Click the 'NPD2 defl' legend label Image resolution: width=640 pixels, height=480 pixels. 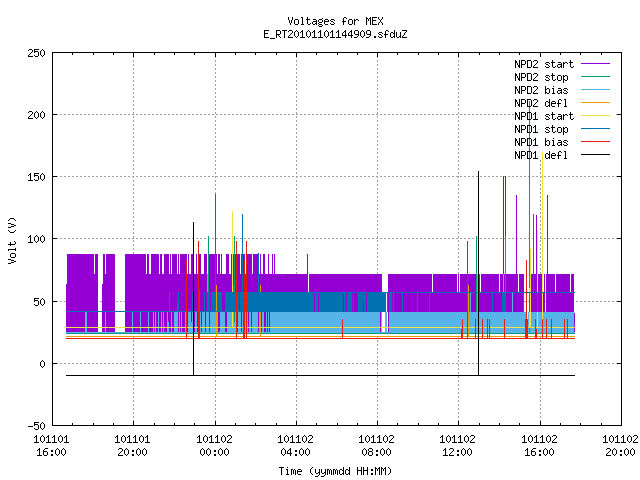pyautogui.click(x=541, y=103)
